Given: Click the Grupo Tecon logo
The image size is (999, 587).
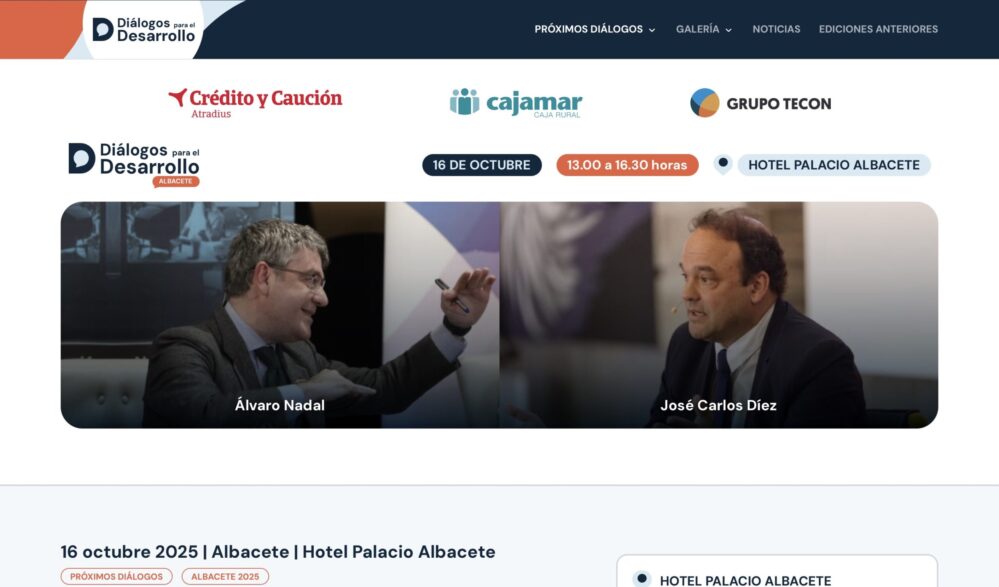Looking at the screenshot, I should pyautogui.click(x=761, y=103).
